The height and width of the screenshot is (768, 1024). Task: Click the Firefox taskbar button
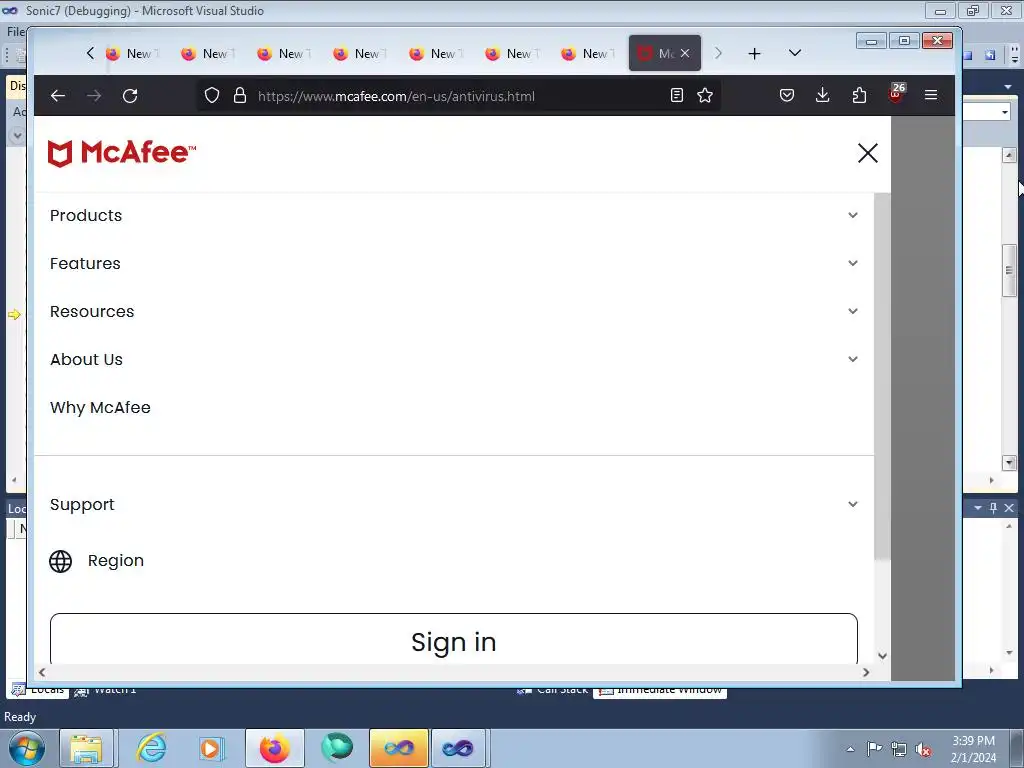[x=274, y=748]
